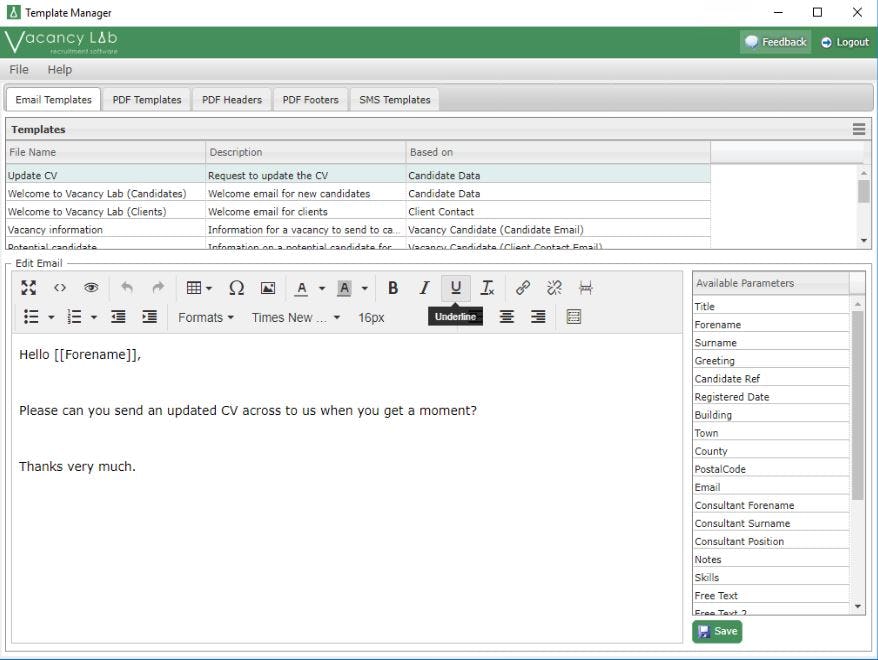Image resolution: width=878 pixels, height=660 pixels.
Task: Open the source code editor view
Action: click(59, 288)
